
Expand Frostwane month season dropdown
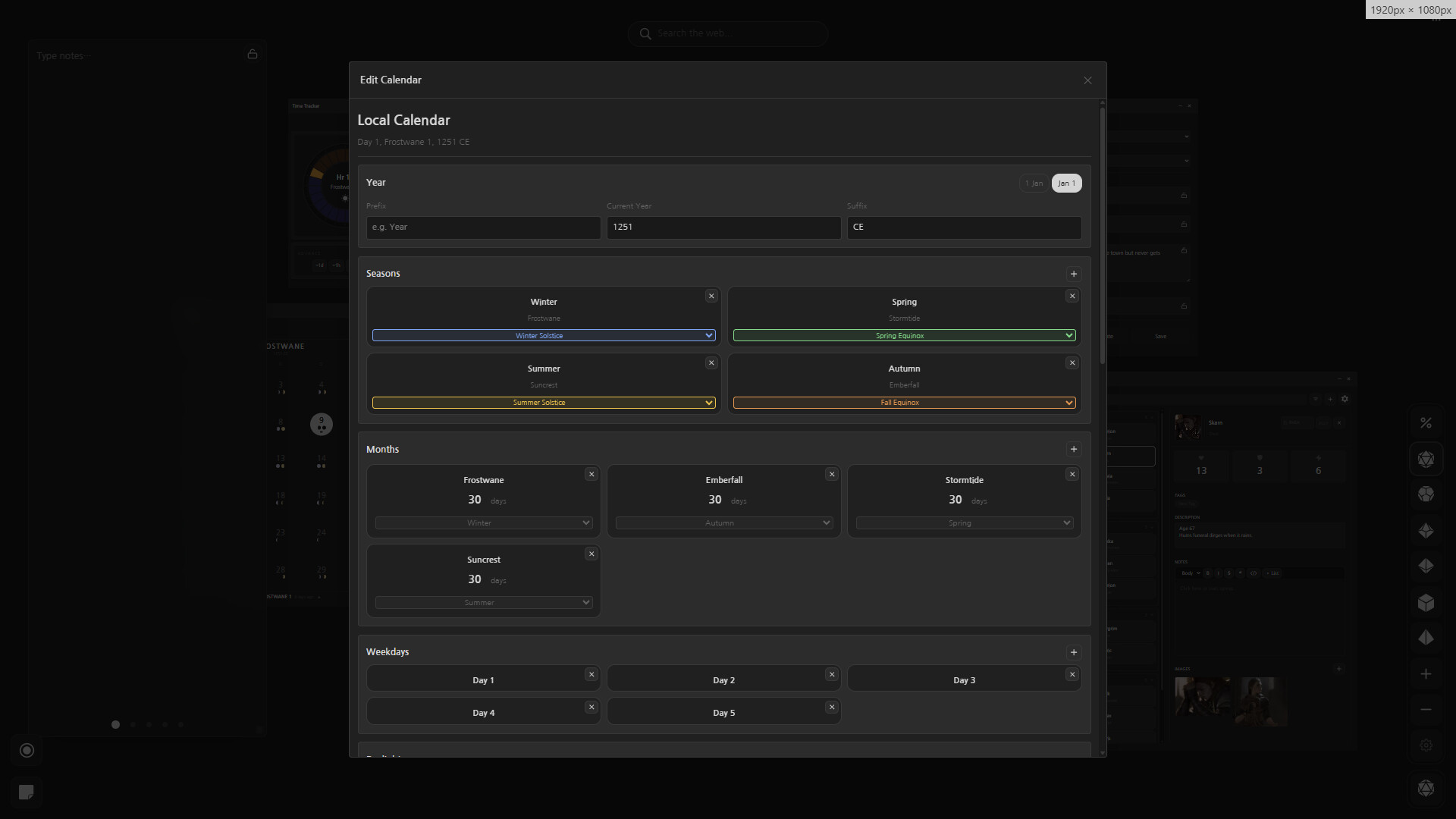pyautogui.click(x=483, y=523)
